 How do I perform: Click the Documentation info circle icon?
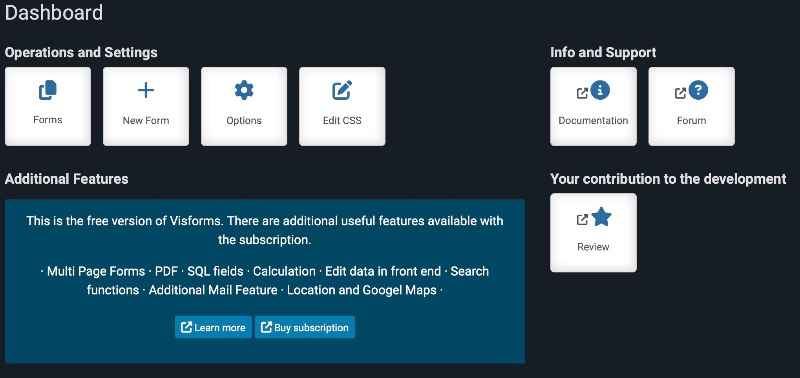pos(601,90)
